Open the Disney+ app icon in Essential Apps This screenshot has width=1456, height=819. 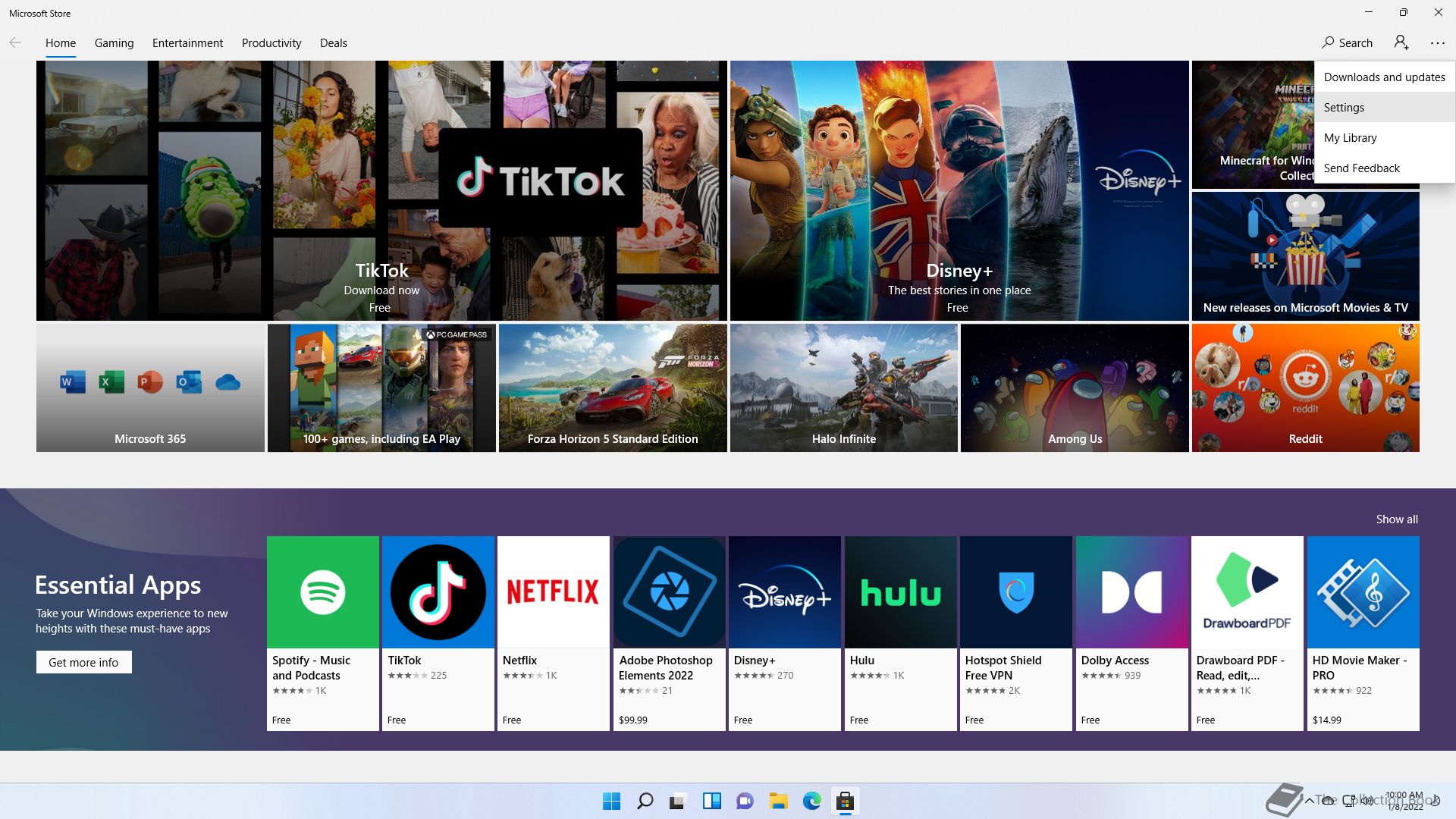click(x=784, y=591)
